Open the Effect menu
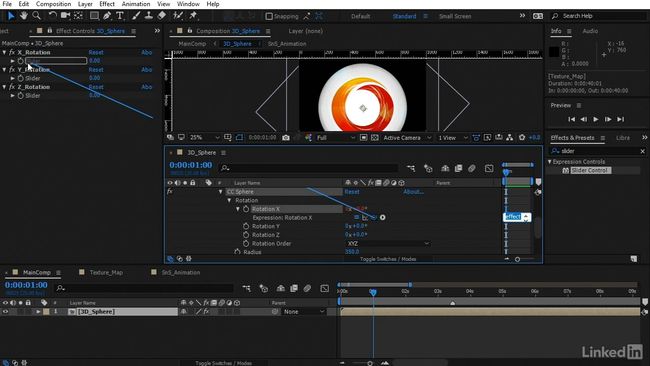Image resolution: width=650 pixels, height=366 pixels. pyautogui.click(x=107, y=4)
